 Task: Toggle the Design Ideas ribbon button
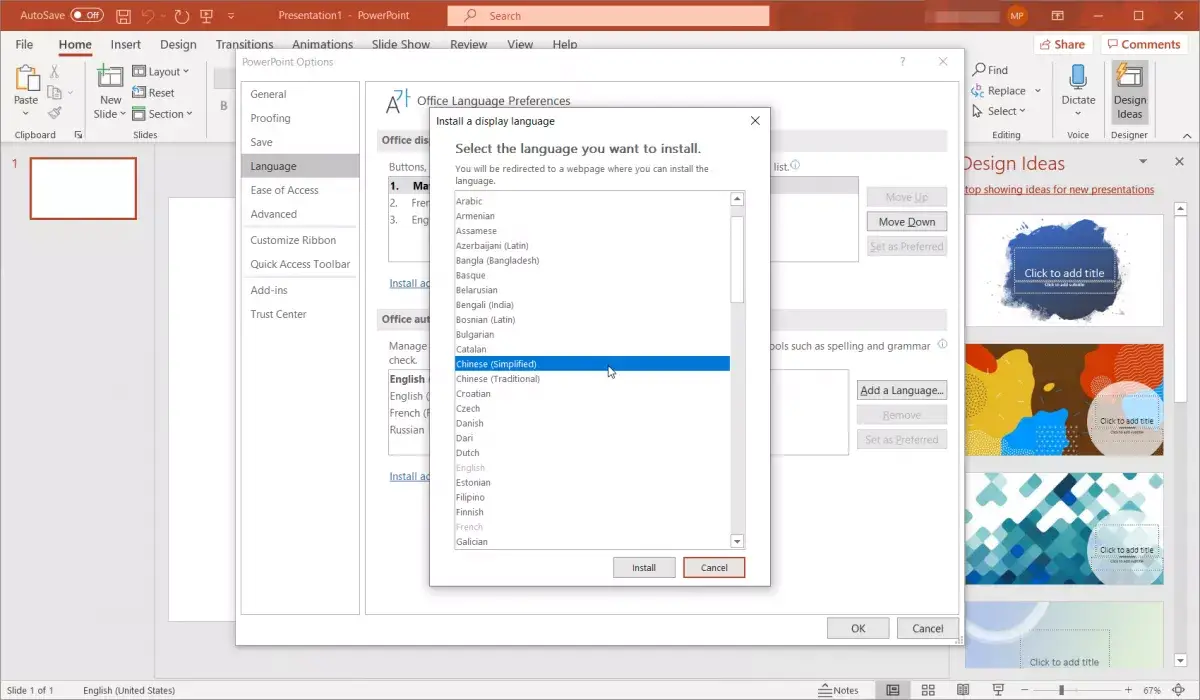tap(1130, 92)
